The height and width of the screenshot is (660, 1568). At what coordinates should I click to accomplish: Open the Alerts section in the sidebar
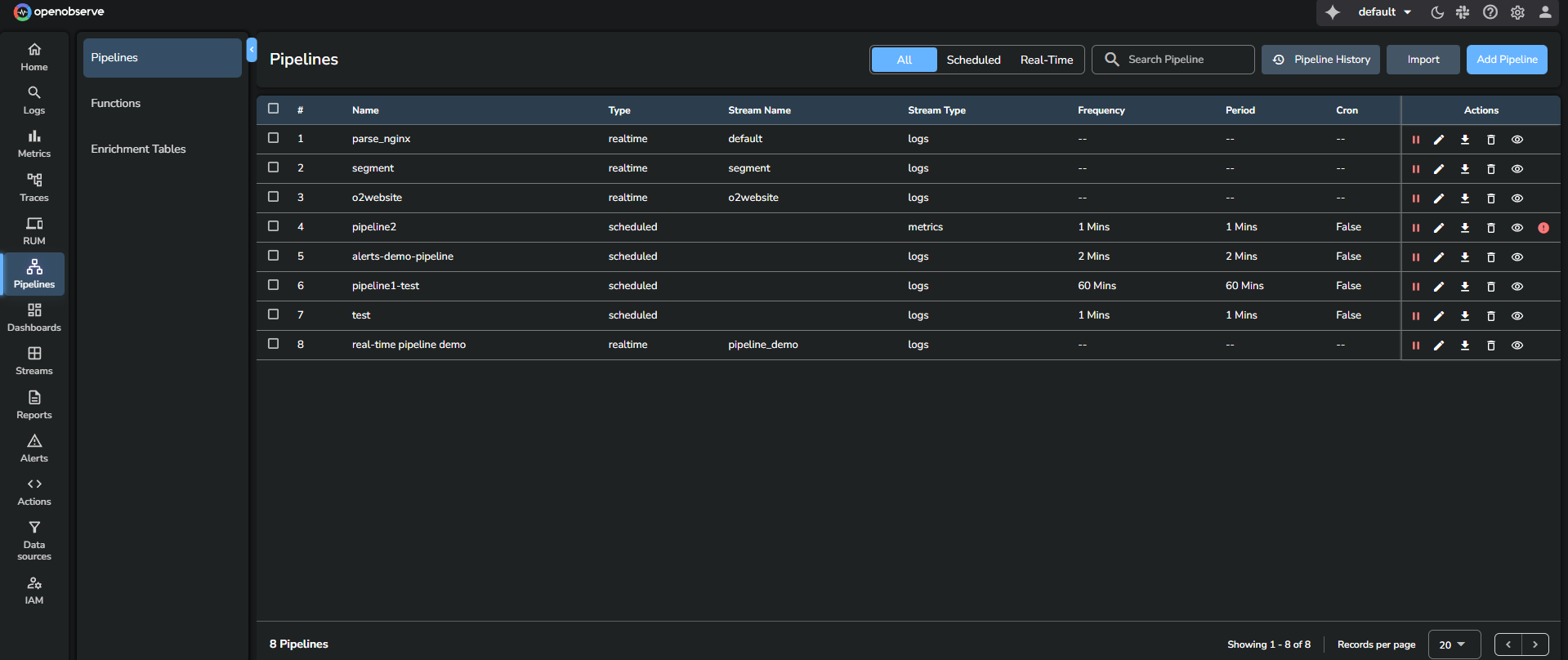click(x=34, y=448)
